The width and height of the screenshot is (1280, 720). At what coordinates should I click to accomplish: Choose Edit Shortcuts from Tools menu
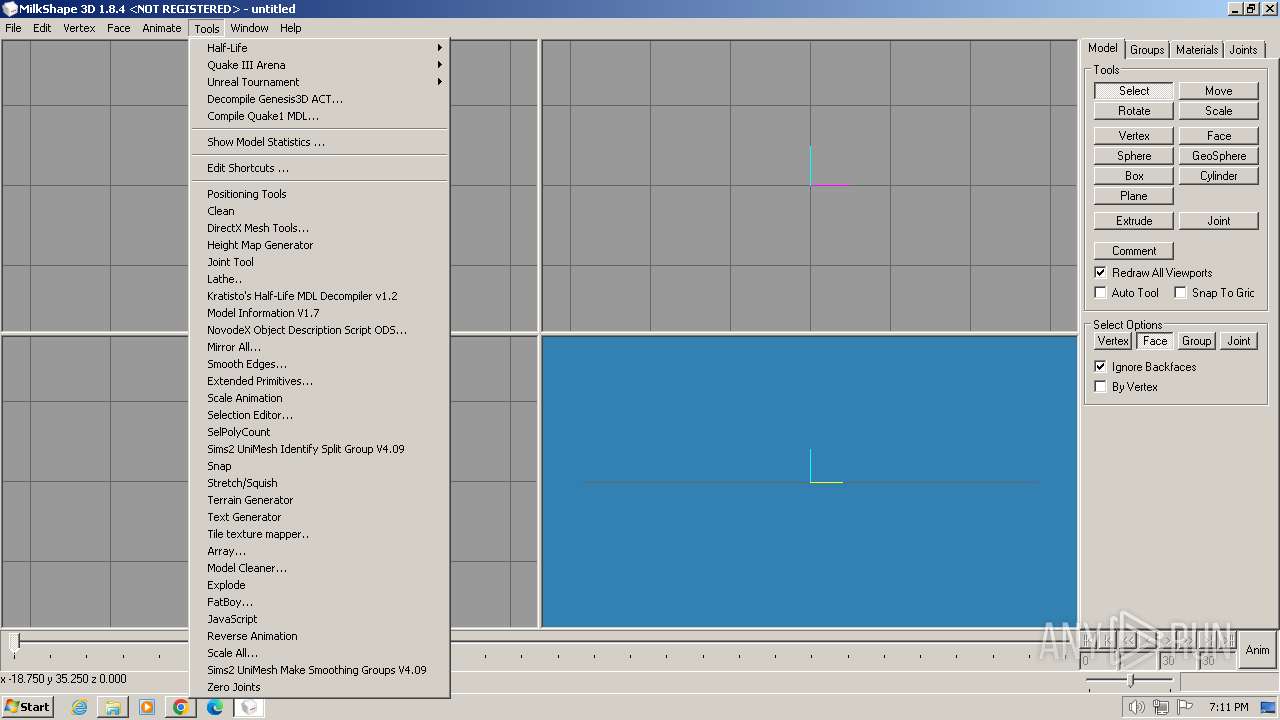[320, 168]
